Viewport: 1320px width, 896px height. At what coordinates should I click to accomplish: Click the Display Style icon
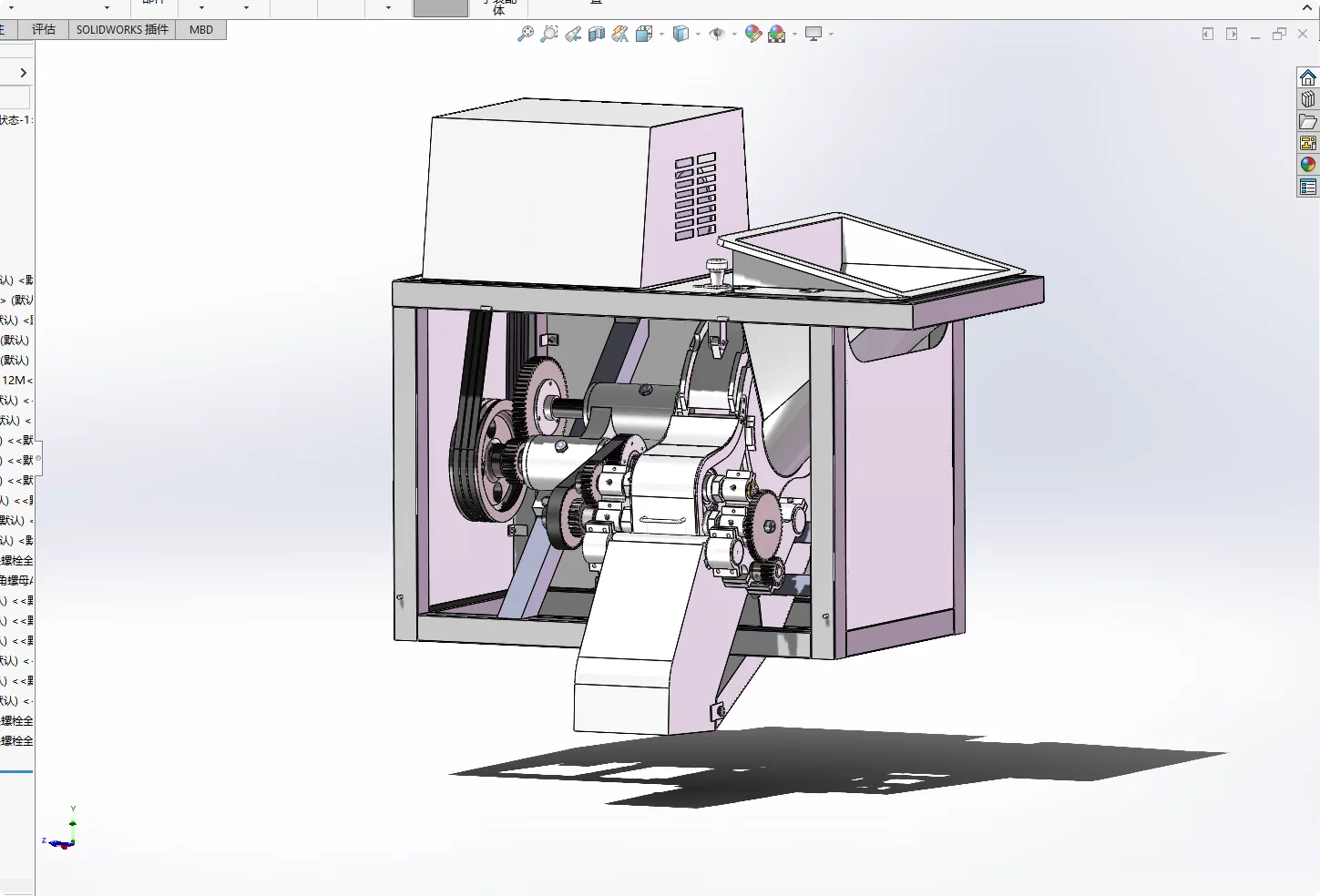point(680,34)
